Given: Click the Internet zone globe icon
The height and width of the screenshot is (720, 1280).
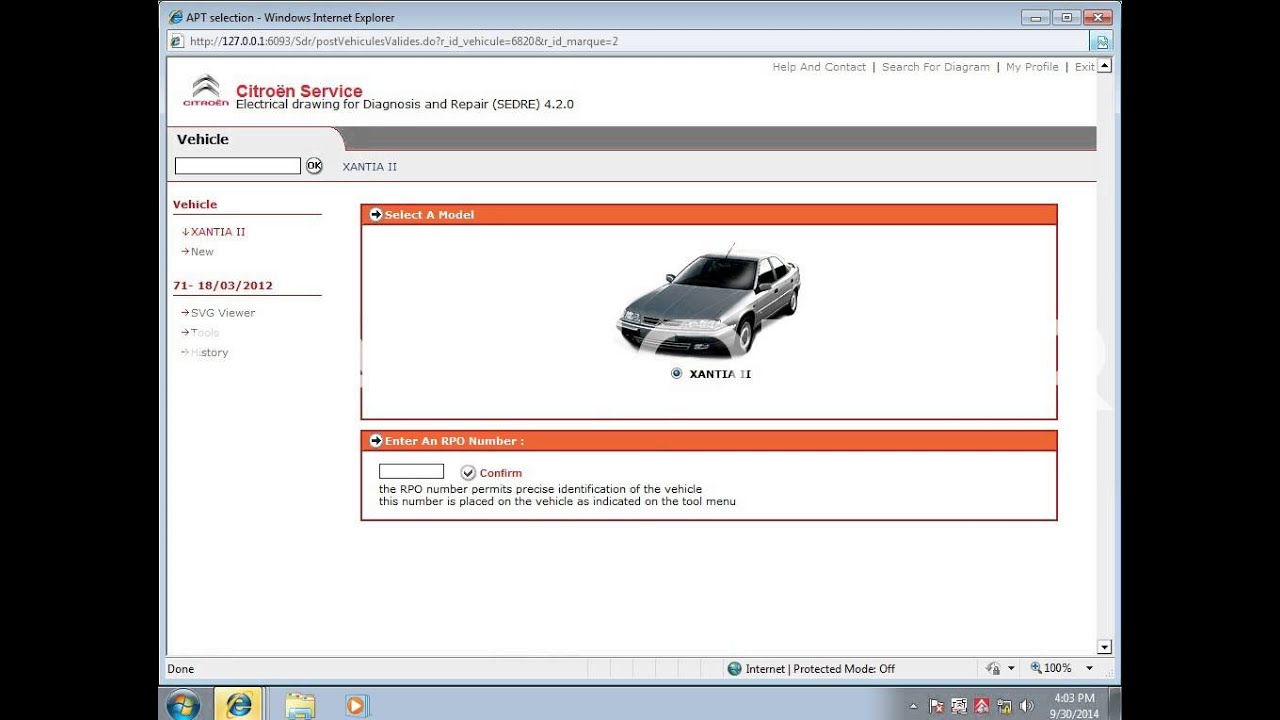Looking at the screenshot, I should point(735,668).
